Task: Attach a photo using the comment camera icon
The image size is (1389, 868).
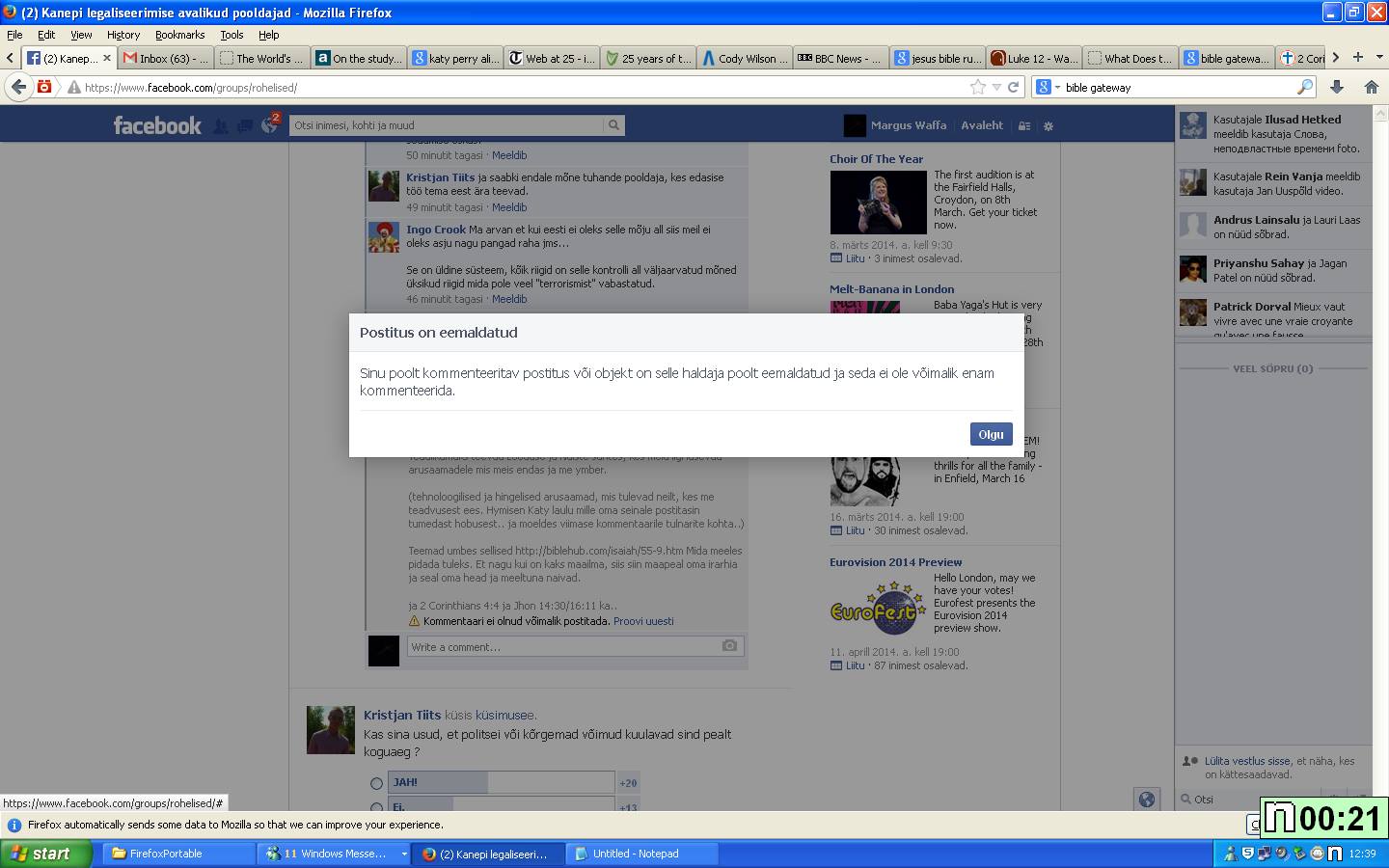Action: pos(730,646)
